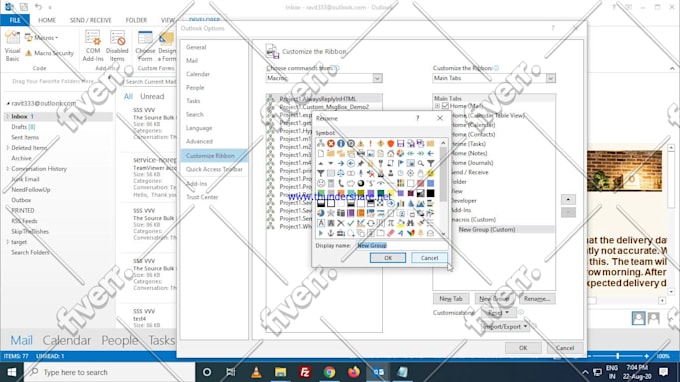Choose the org chart symbol
This screenshot has width=680, height=382.
(x=321, y=144)
